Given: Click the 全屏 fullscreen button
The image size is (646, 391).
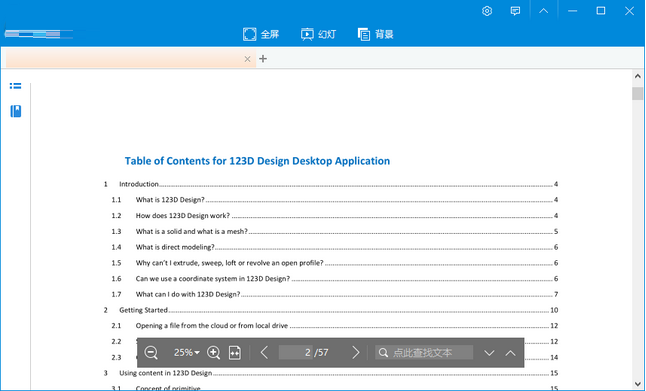Looking at the screenshot, I should [x=261, y=34].
